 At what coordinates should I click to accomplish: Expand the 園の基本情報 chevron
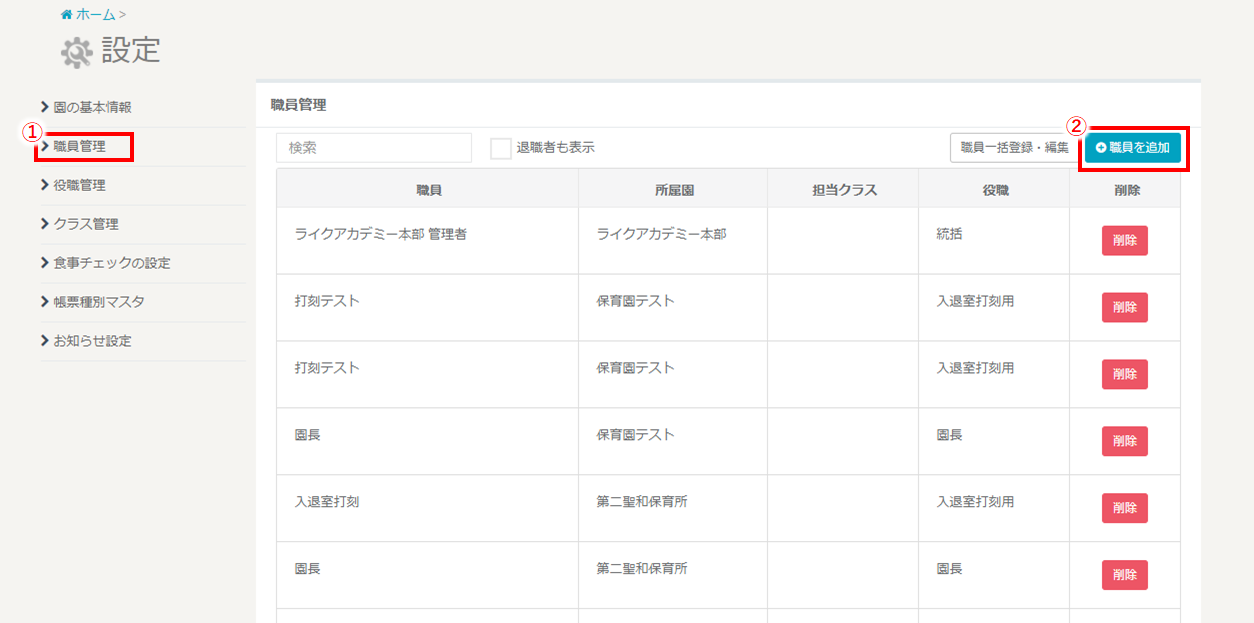pyautogui.click(x=45, y=107)
